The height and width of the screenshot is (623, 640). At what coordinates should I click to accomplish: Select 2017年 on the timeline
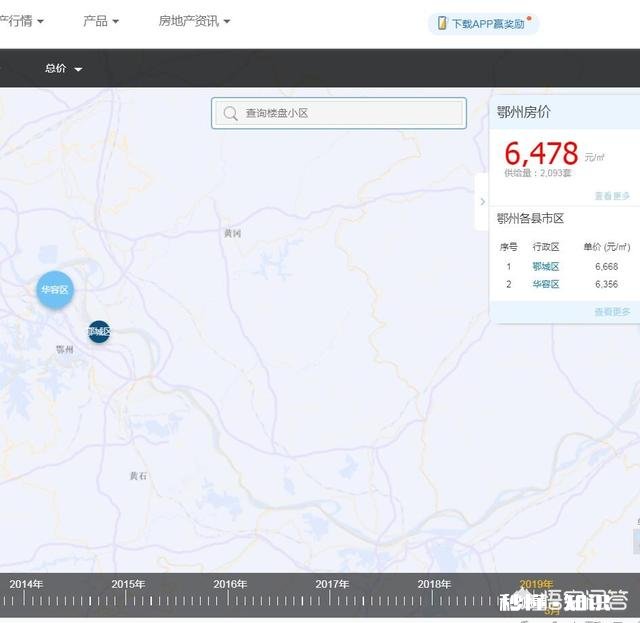click(x=332, y=584)
